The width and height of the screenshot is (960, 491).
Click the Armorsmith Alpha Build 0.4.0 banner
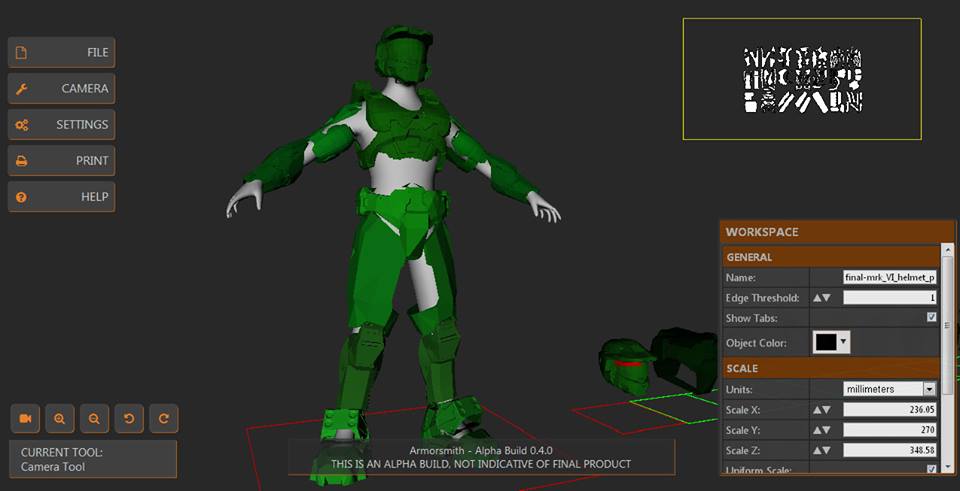tap(481, 457)
